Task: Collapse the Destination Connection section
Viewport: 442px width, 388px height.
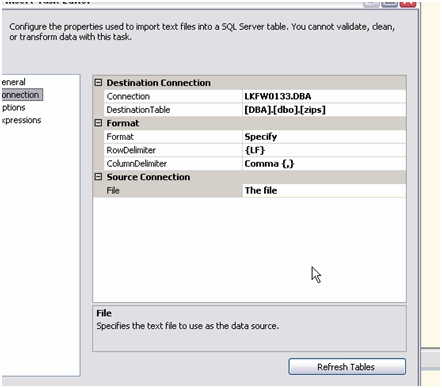Action: (x=98, y=82)
